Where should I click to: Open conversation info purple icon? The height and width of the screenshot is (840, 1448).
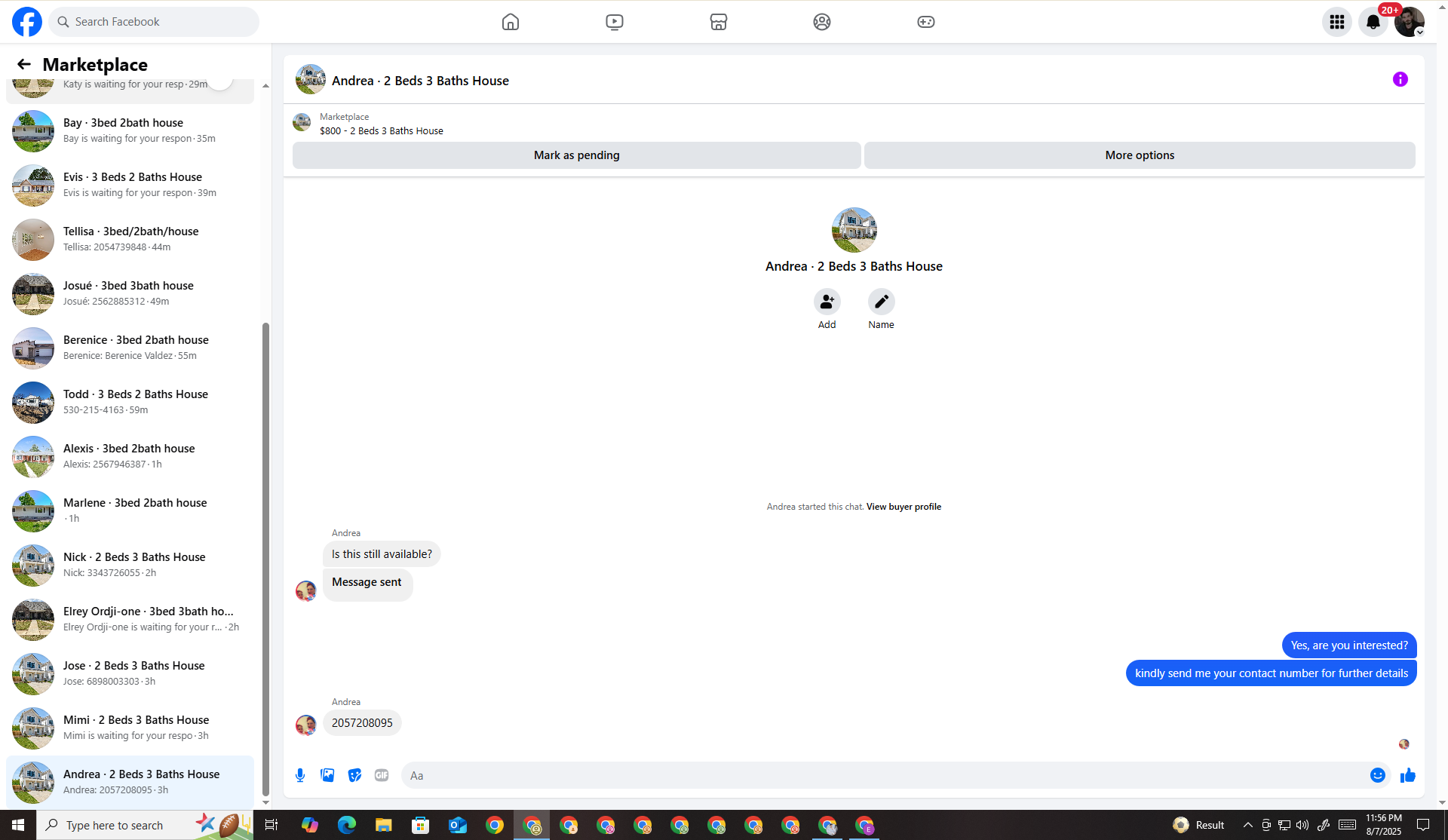pos(1400,79)
